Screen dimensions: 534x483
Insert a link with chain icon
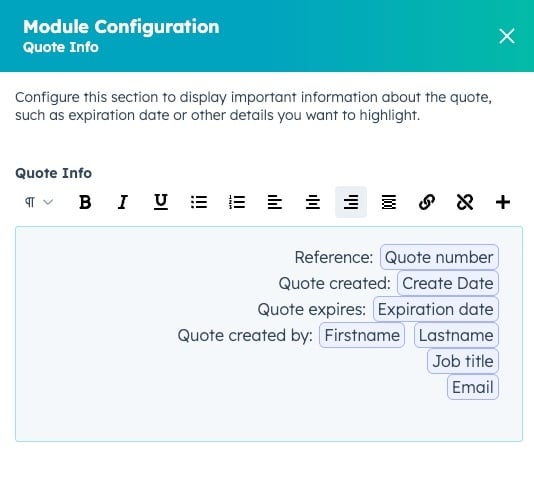[x=427, y=202]
